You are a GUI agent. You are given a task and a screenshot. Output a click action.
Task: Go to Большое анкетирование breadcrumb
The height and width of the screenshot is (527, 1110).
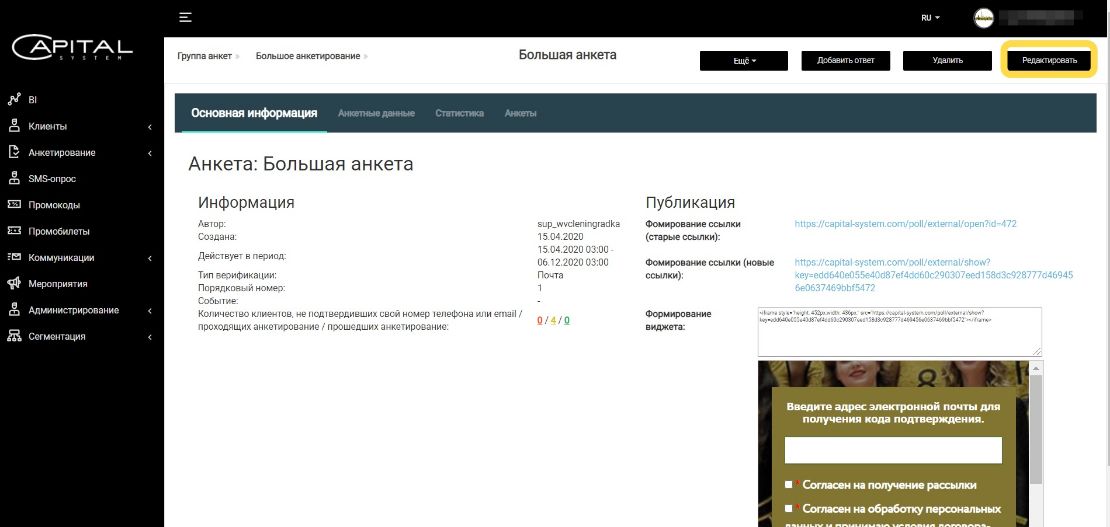point(307,56)
